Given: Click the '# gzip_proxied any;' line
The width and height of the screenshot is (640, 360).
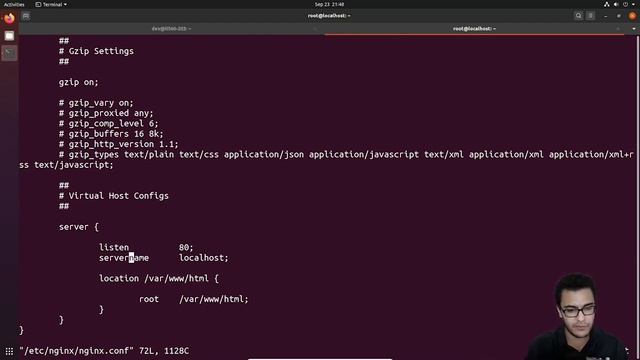Looking at the screenshot, I should click(106, 113).
